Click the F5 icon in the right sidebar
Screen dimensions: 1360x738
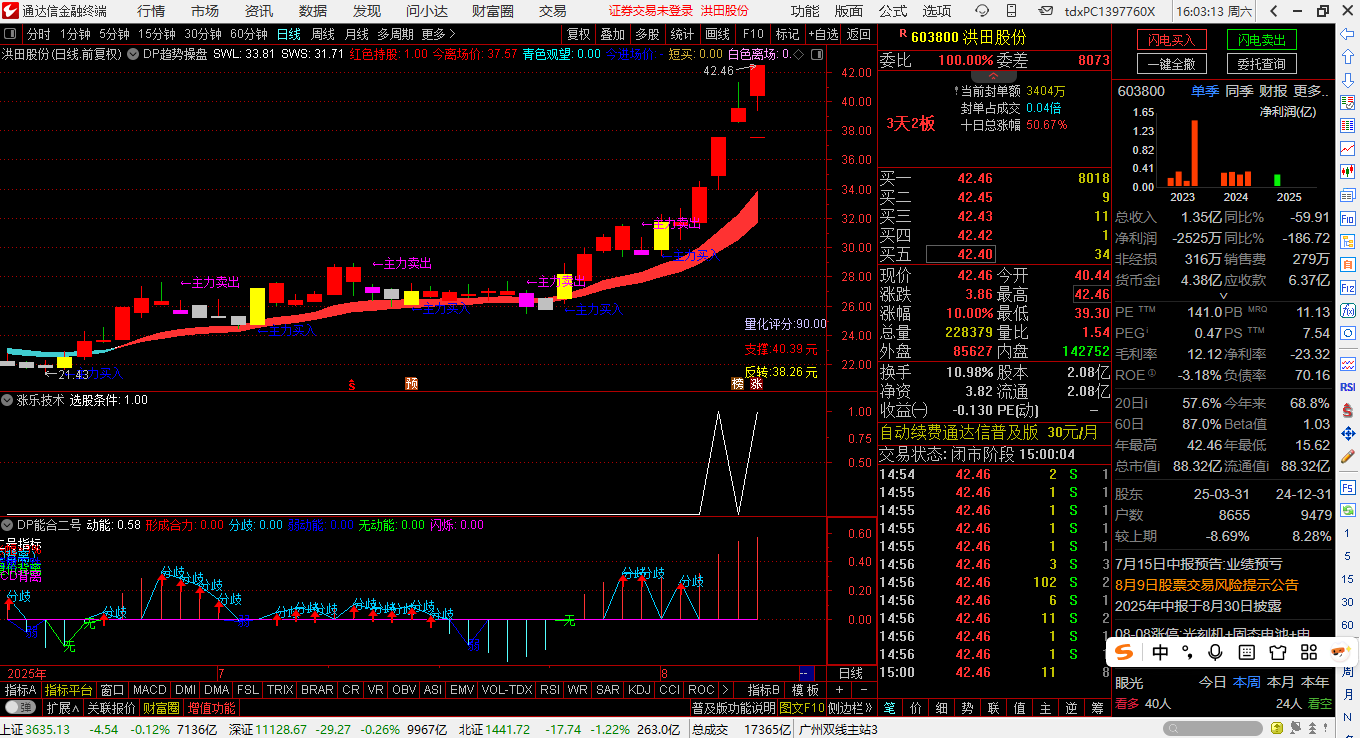coord(1347,488)
